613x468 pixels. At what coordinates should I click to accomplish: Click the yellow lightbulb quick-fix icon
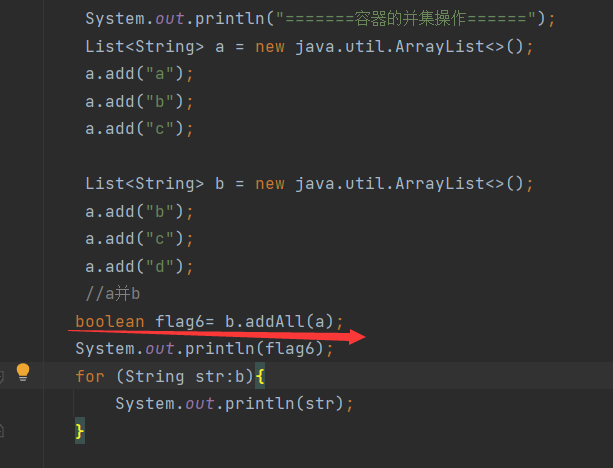[x=23, y=372]
